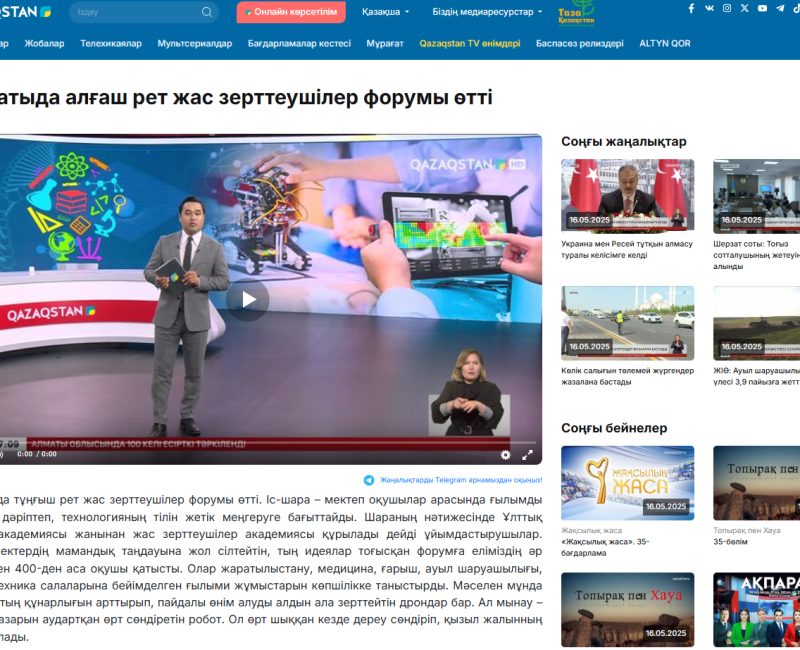
Task: Open the ЖІӨ: Ауыл шаруашылығы article link
Action: pos(756,376)
